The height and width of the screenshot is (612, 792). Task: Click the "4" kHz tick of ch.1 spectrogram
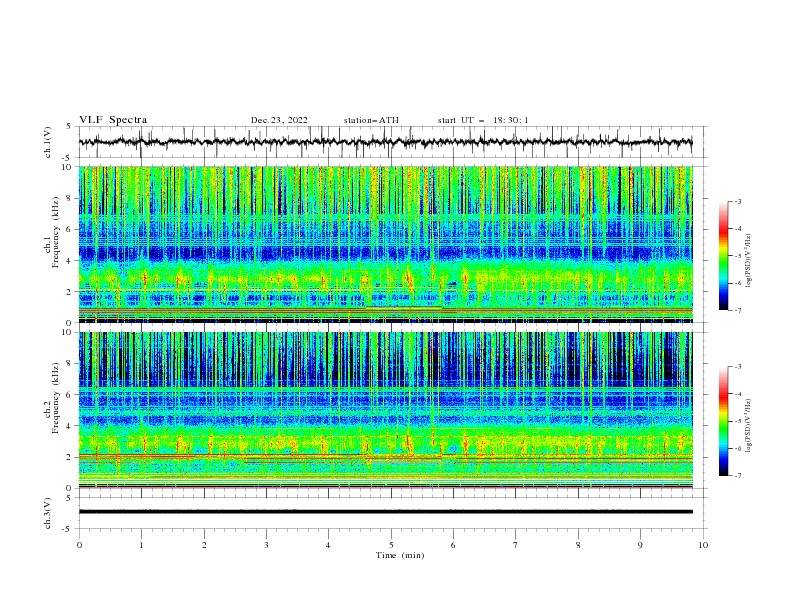70,261
